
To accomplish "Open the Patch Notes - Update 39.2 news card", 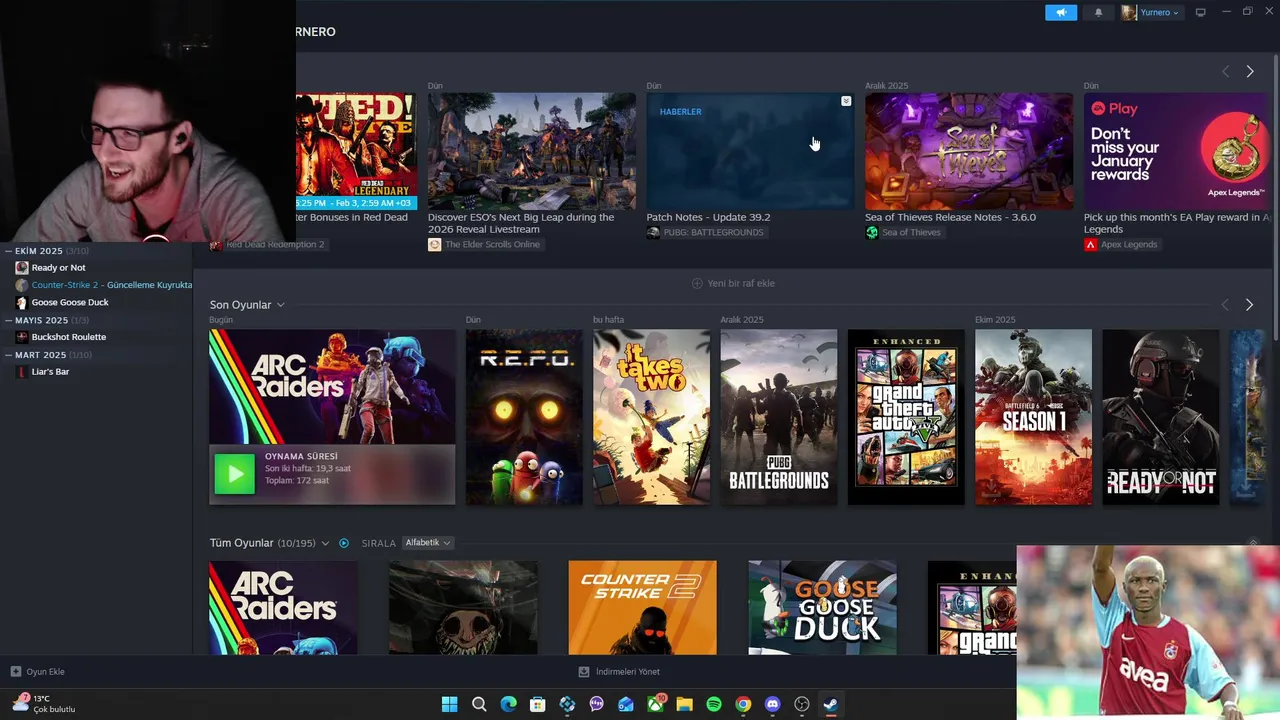I will pyautogui.click(x=750, y=151).
